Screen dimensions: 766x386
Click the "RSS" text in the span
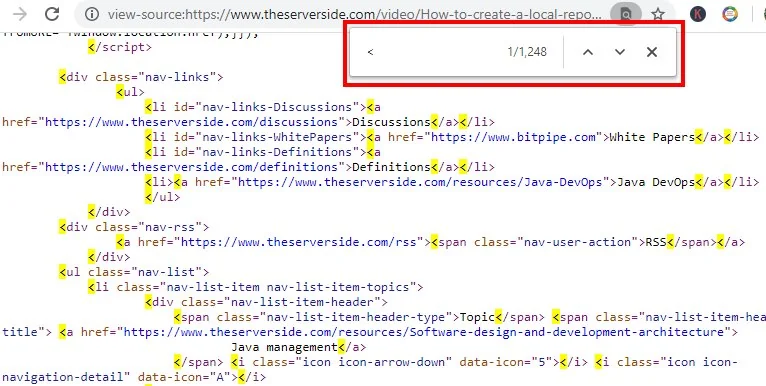656,242
